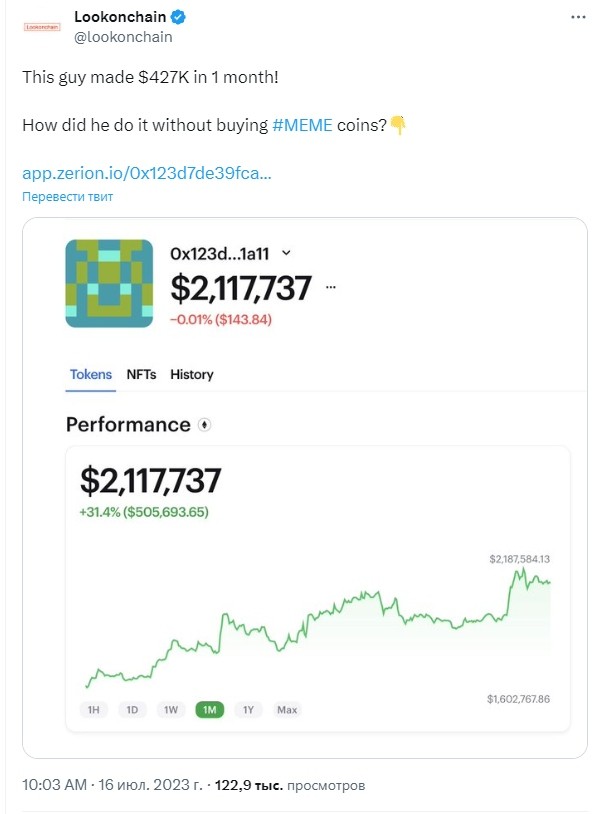Open the tweet three-dots menu

578,17
